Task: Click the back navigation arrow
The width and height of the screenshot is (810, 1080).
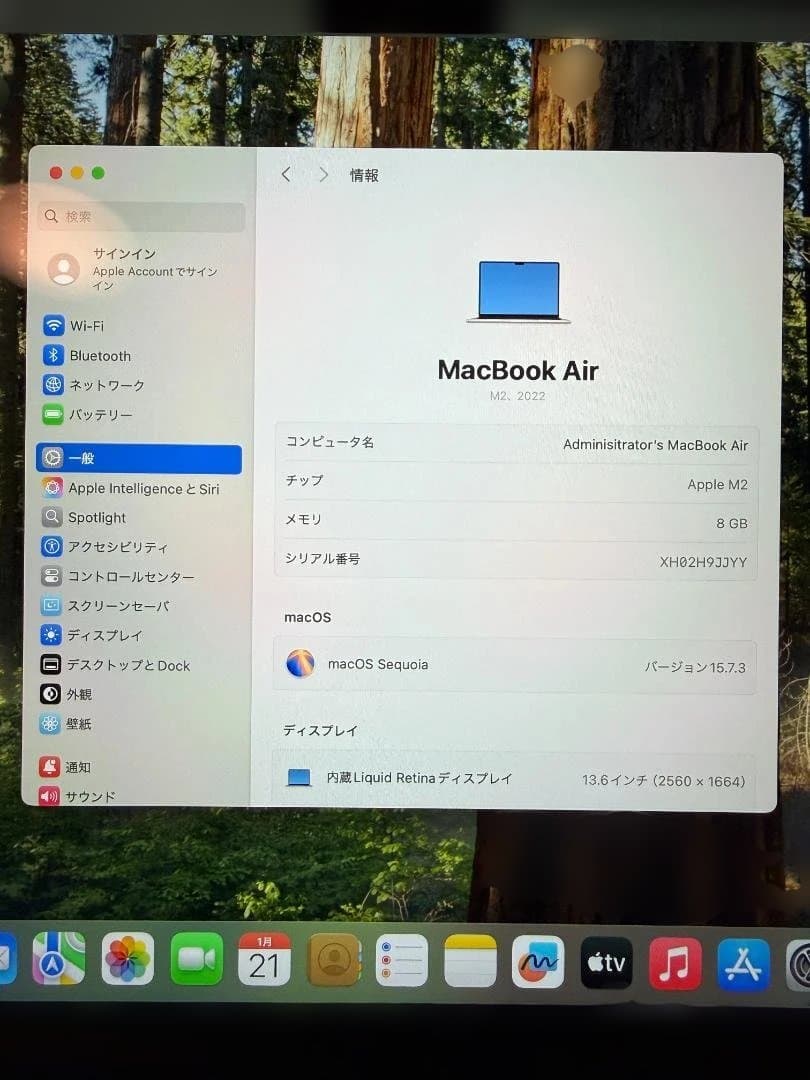Action: coord(286,174)
